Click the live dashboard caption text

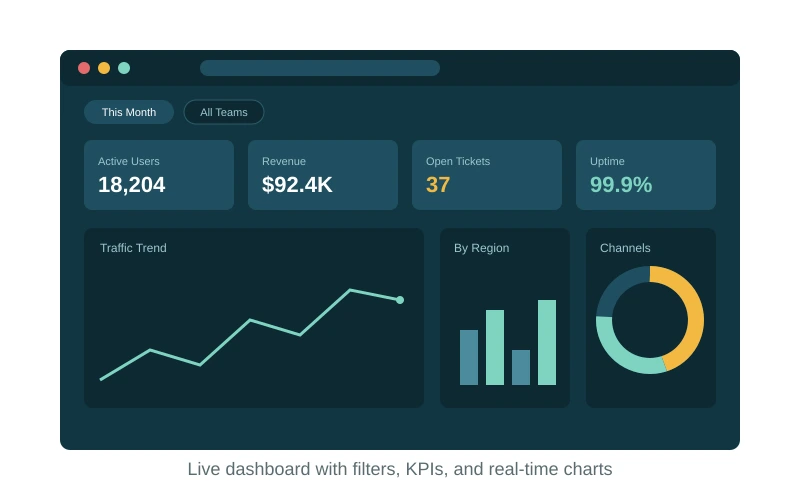399,469
